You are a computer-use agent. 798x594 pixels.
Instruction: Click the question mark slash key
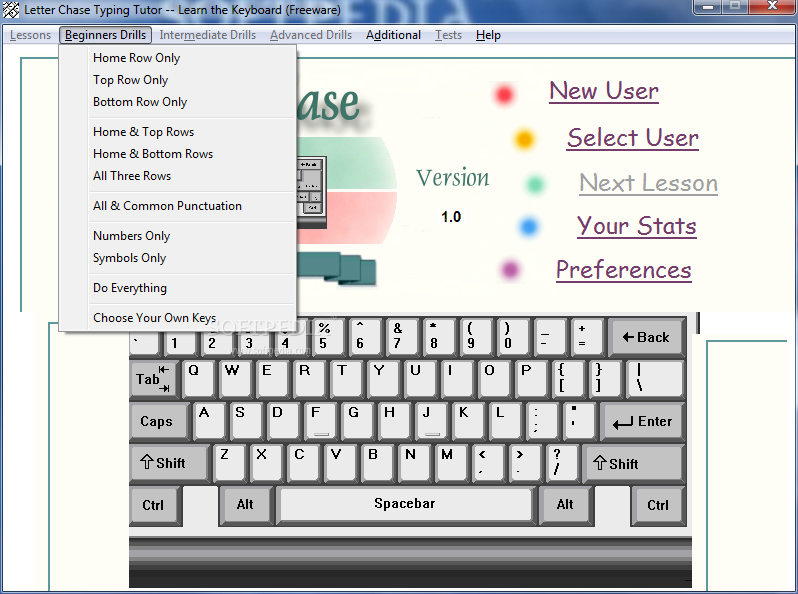pos(561,463)
